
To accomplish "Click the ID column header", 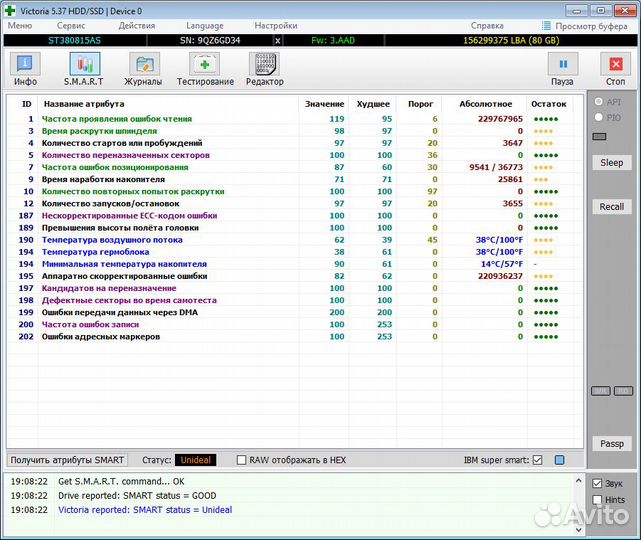I will (27, 104).
